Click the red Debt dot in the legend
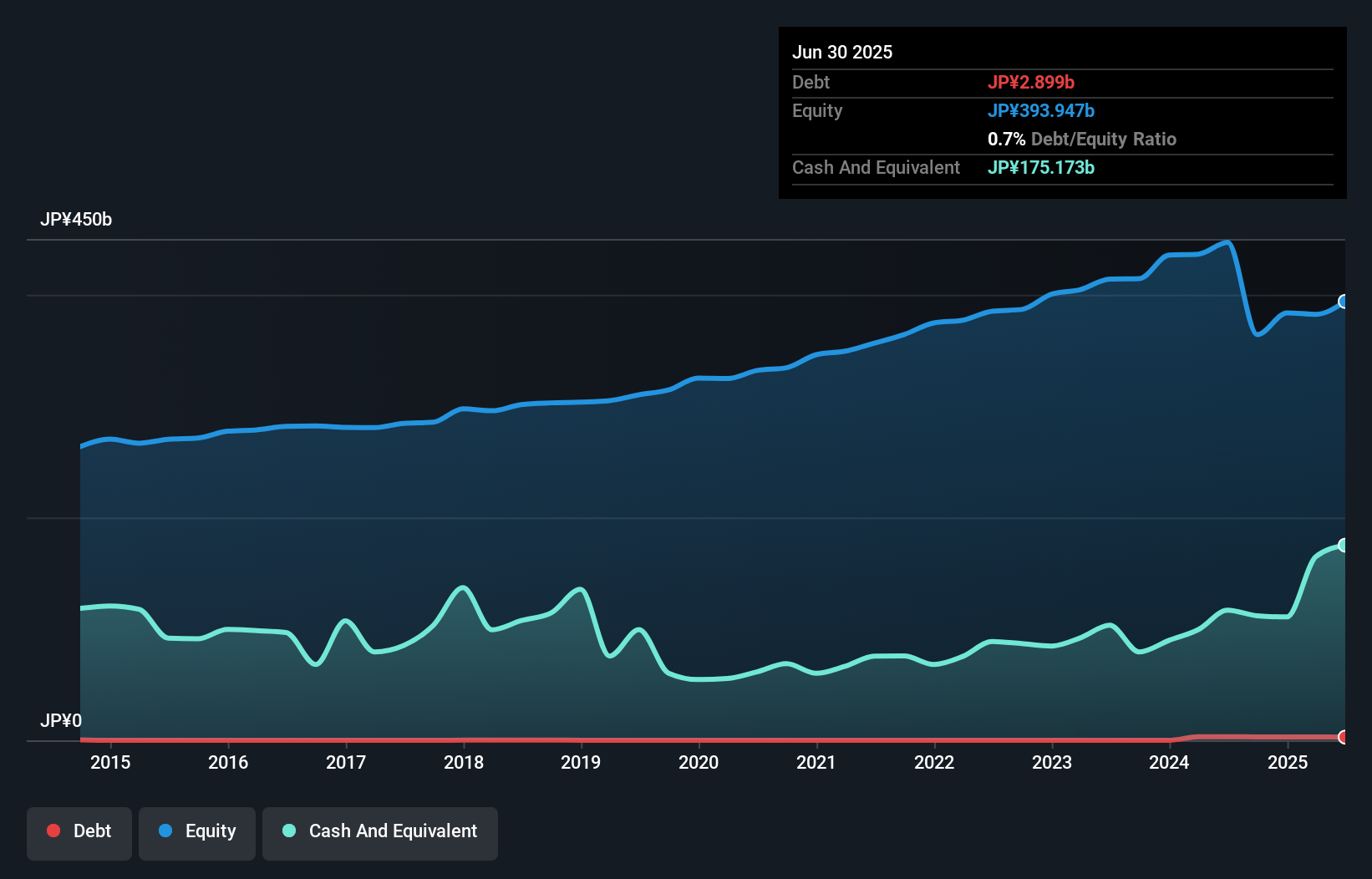 tap(53, 831)
